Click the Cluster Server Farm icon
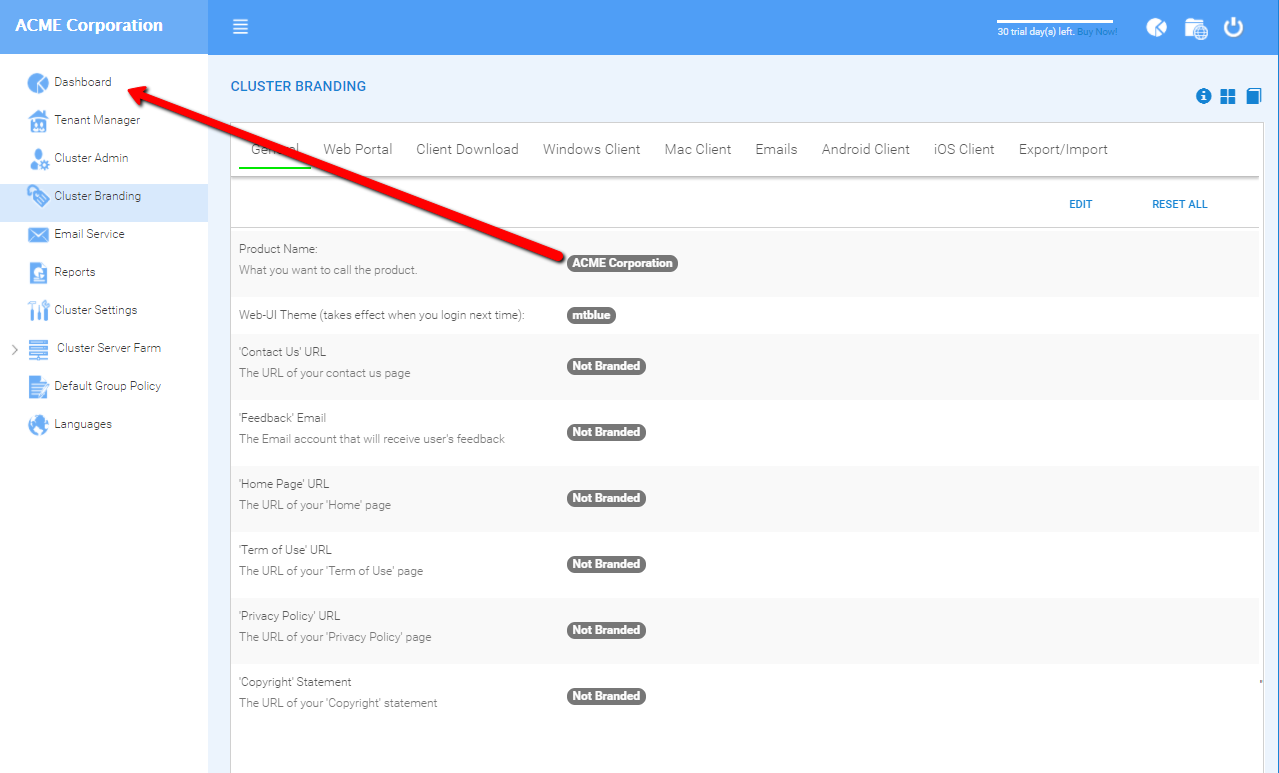 [x=39, y=349]
